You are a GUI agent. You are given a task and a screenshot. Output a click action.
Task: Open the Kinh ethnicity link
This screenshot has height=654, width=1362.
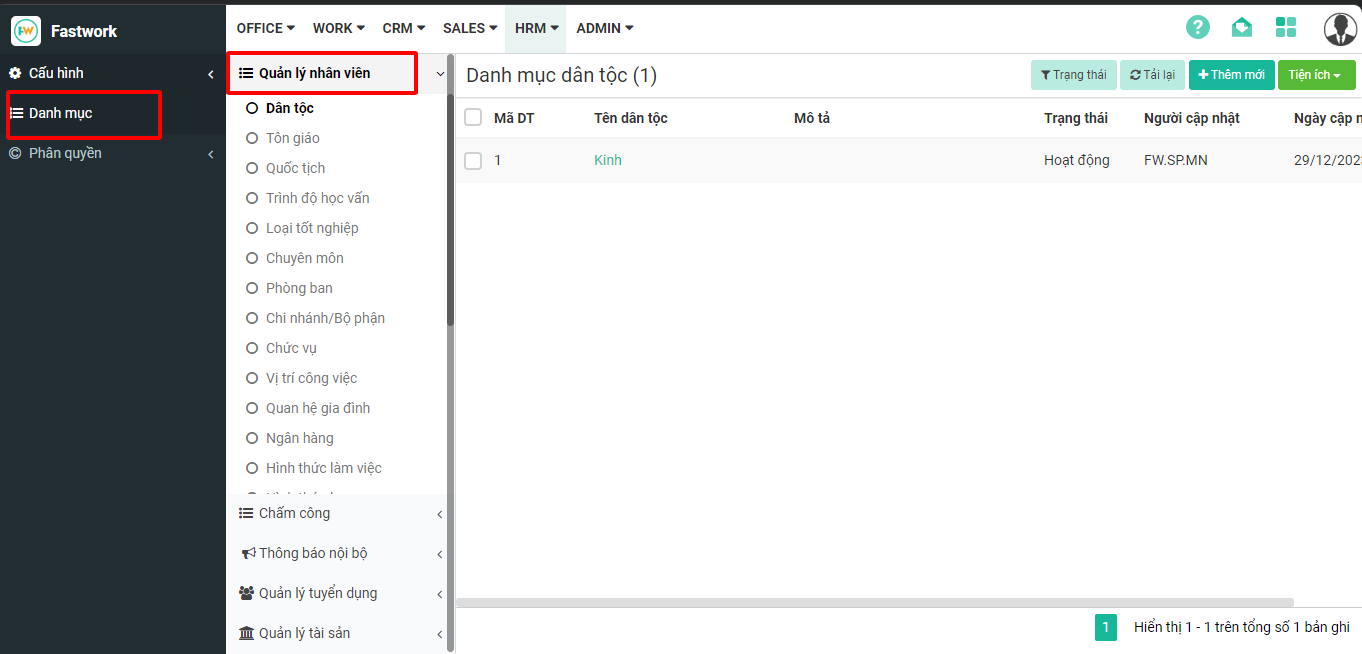tap(607, 160)
